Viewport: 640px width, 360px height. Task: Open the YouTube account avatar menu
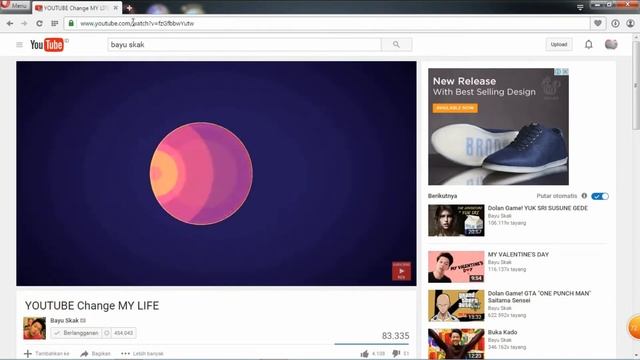[x=611, y=44]
